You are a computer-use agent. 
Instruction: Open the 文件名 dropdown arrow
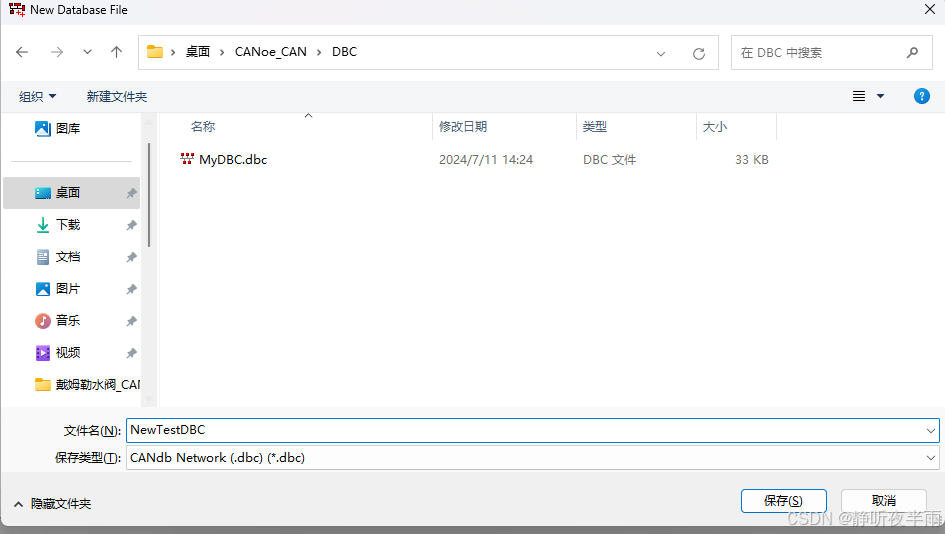[x=931, y=431]
